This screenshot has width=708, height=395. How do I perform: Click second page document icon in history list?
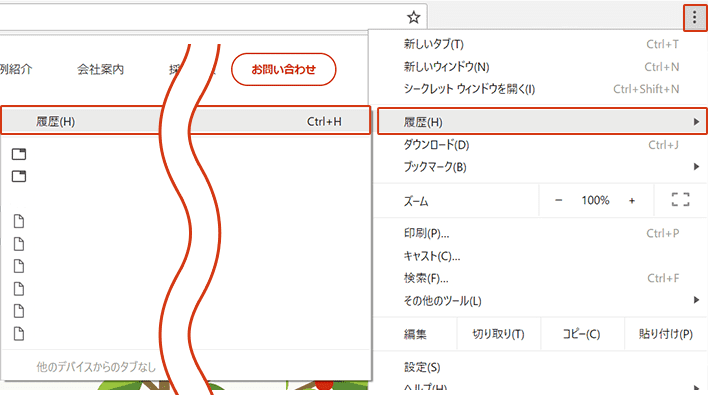point(19,244)
